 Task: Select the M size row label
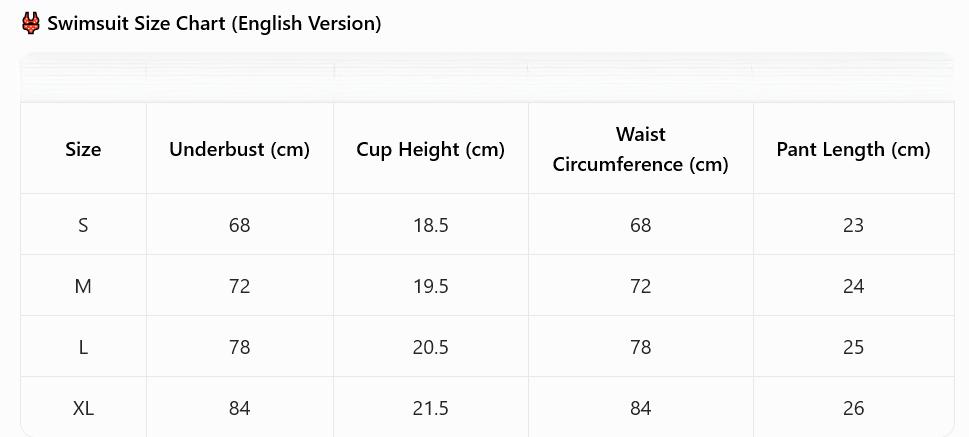click(x=83, y=286)
